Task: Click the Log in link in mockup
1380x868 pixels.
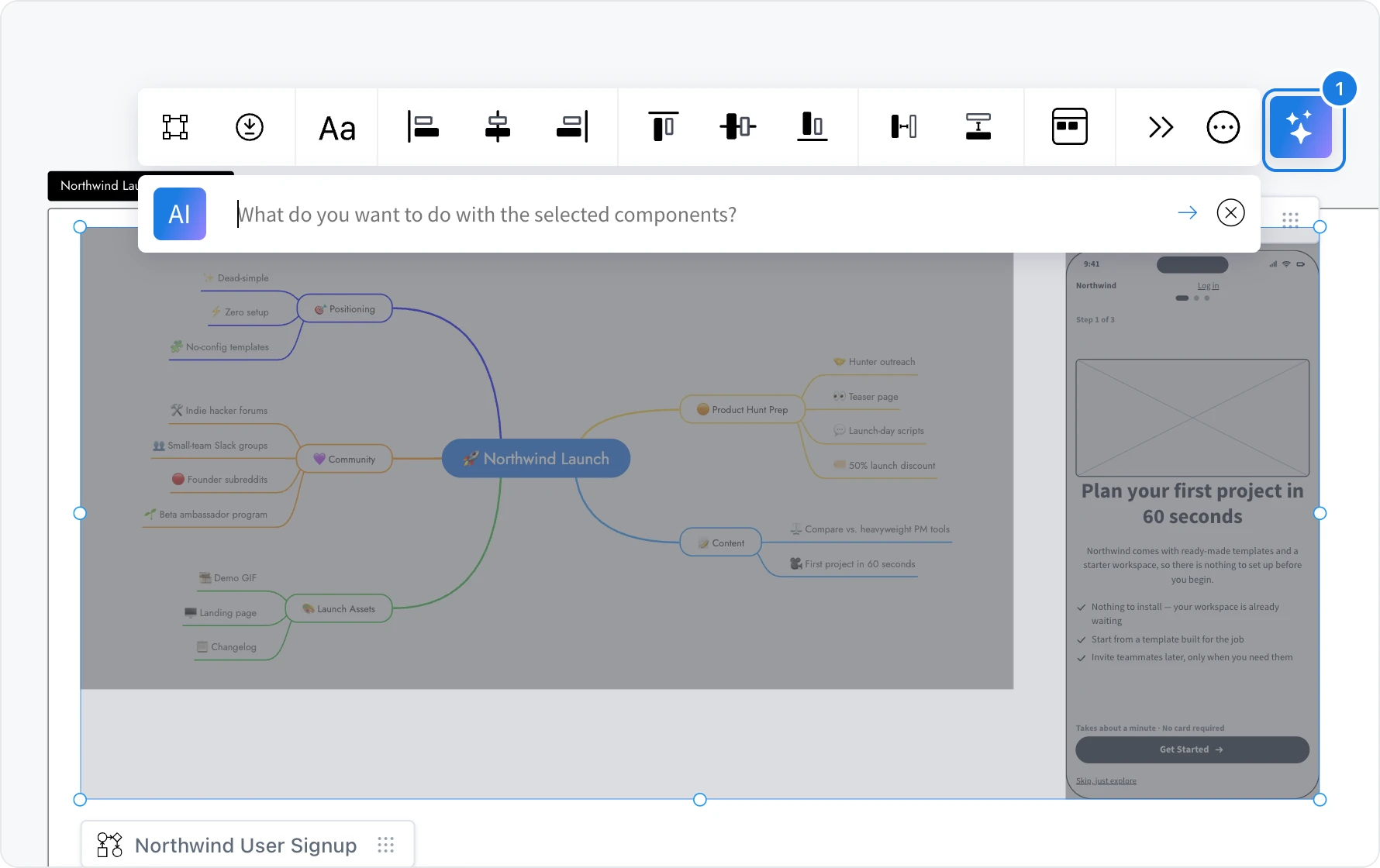Action: (x=1208, y=286)
